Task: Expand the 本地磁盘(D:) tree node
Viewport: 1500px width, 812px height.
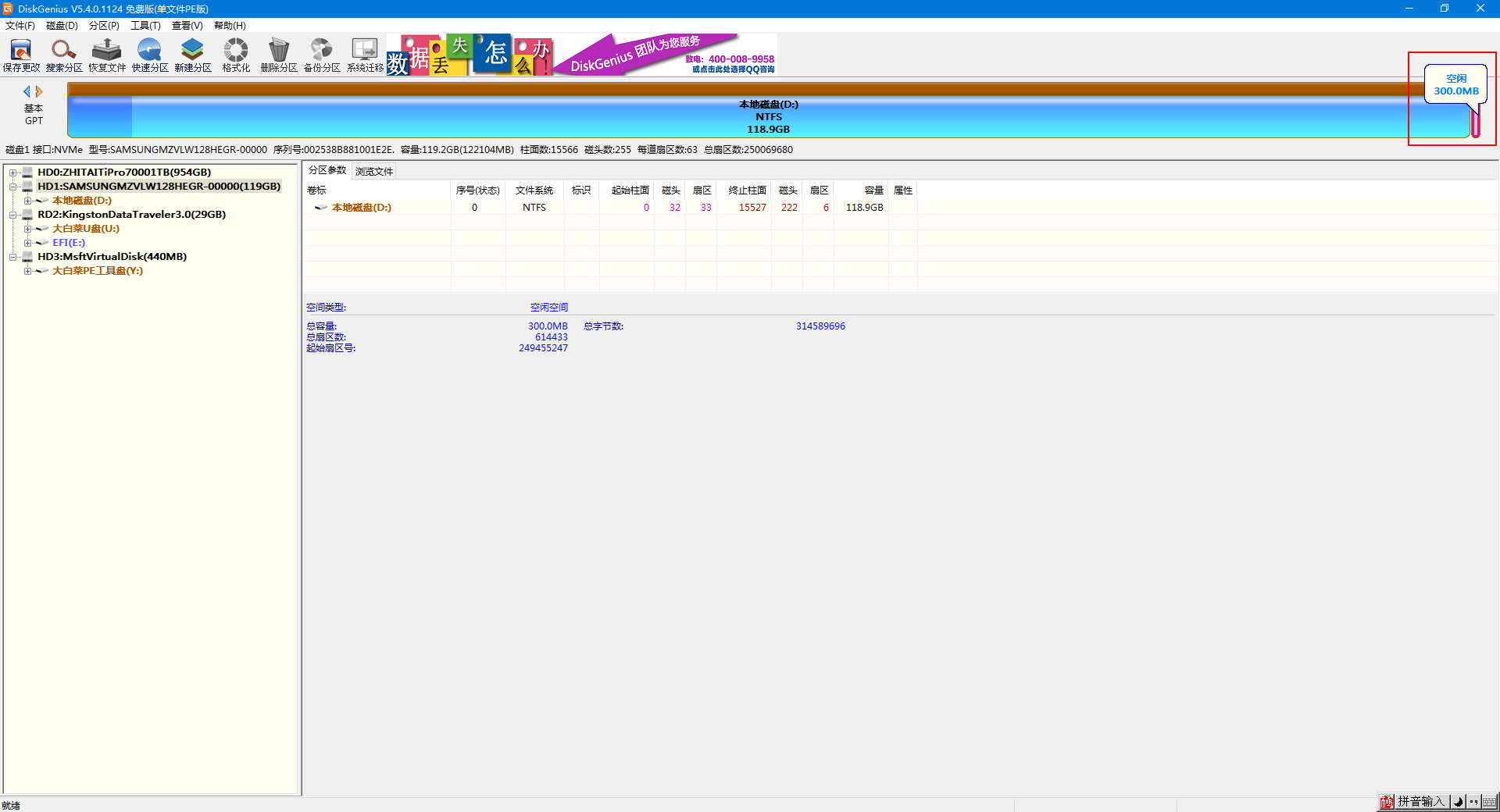Action: coord(27,201)
